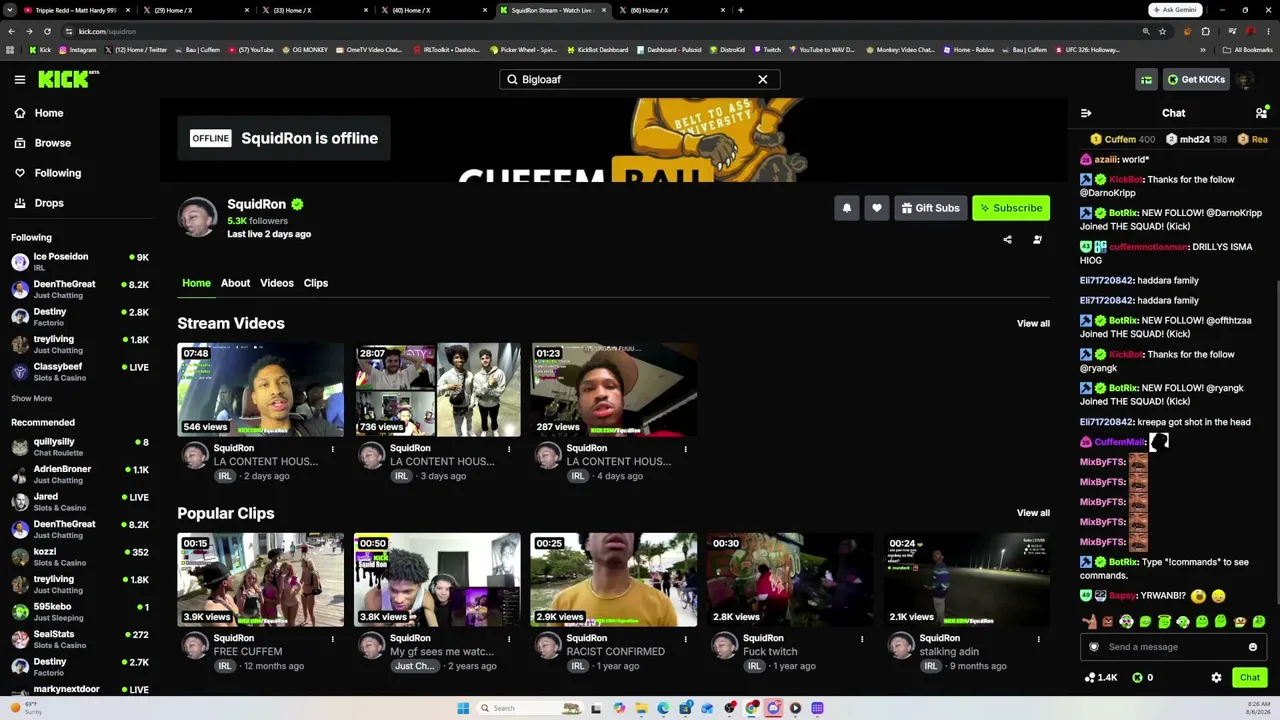Open Ice Poseidon's channel in Following list

[x=80, y=262]
